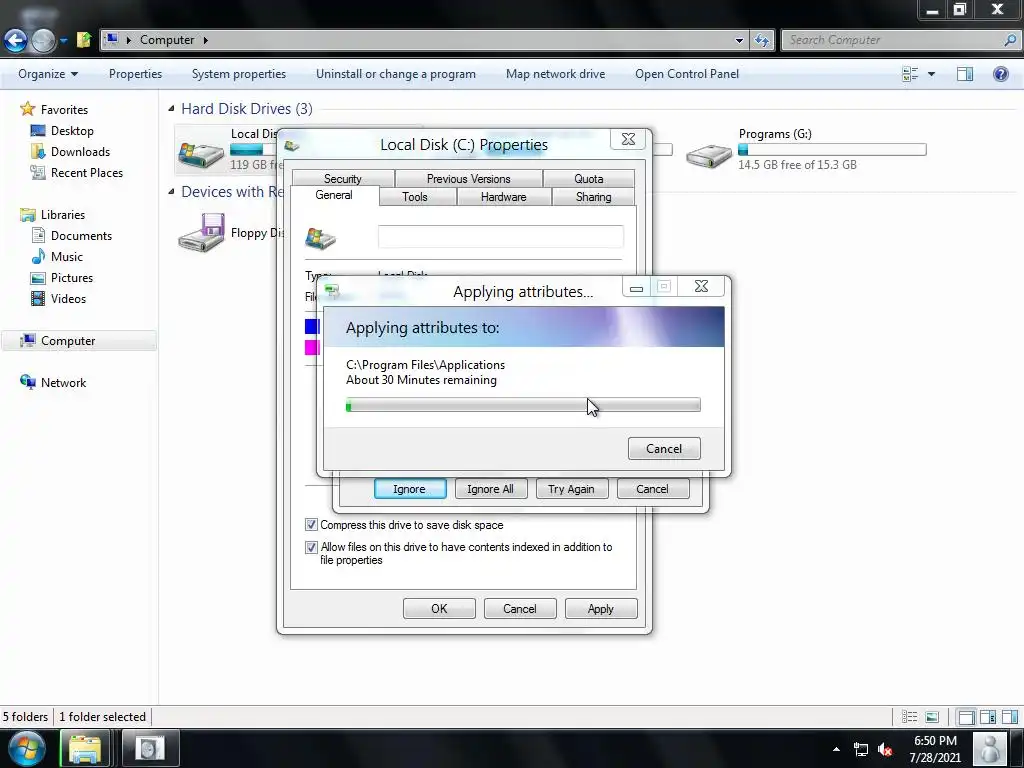Open the Music library

[x=67, y=257]
